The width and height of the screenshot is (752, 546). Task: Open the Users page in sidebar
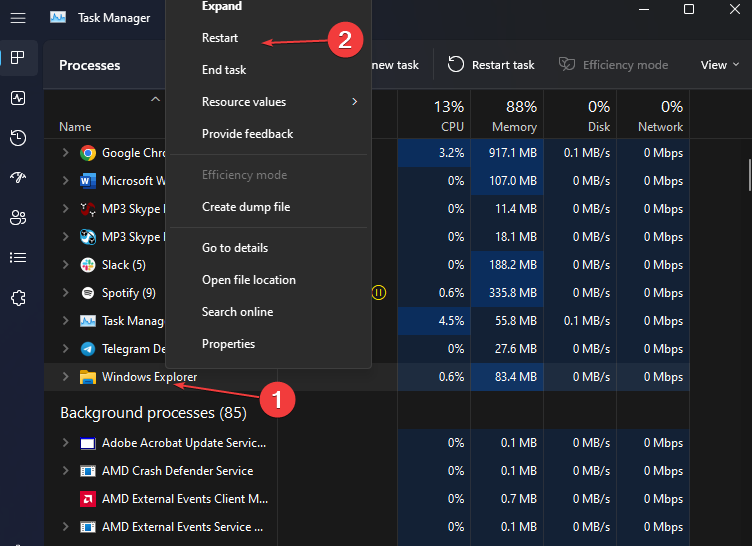[x=18, y=218]
